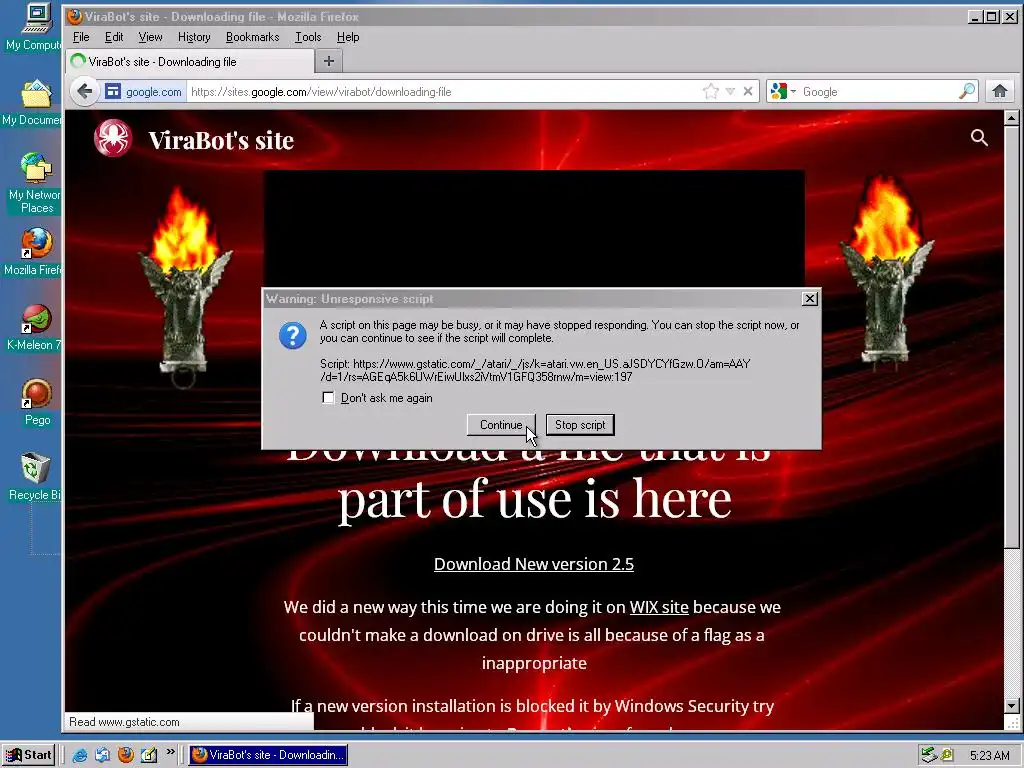Click the Firefox back arrow button
The image size is (1024, 768).
pos(84,91)
